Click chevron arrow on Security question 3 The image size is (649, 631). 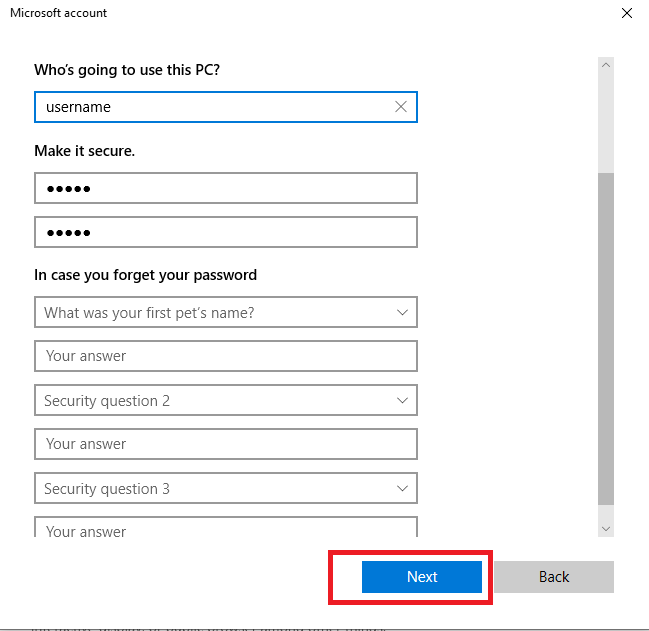click(x=402, y=489)
